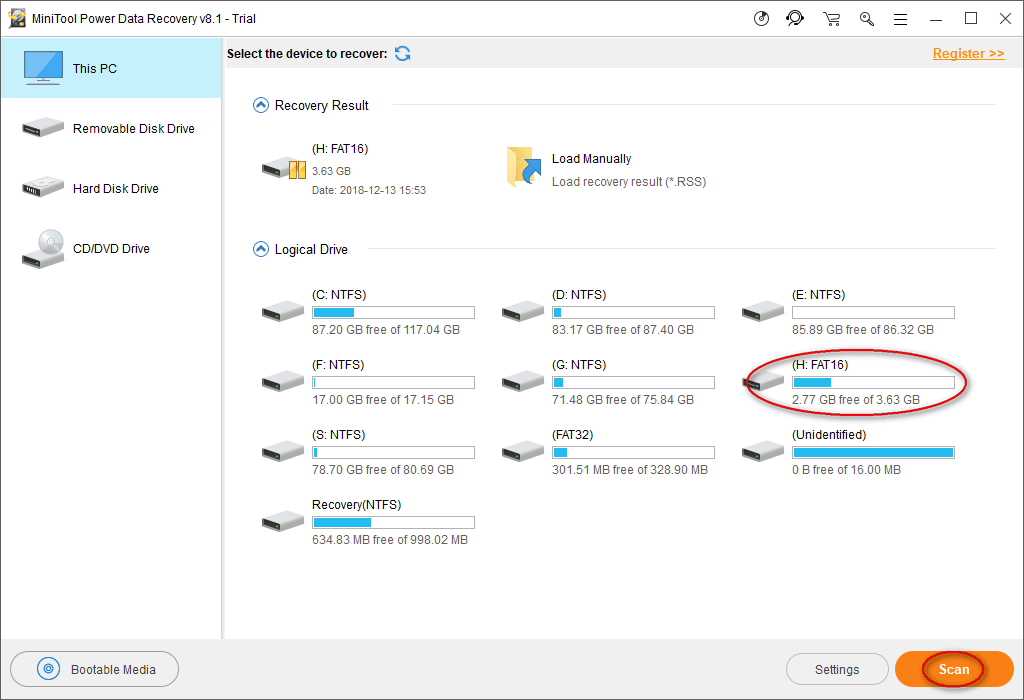Select the C: NTFS drive icon
The height and width of the screenshot is (700, 1024).
click(283, 311)
